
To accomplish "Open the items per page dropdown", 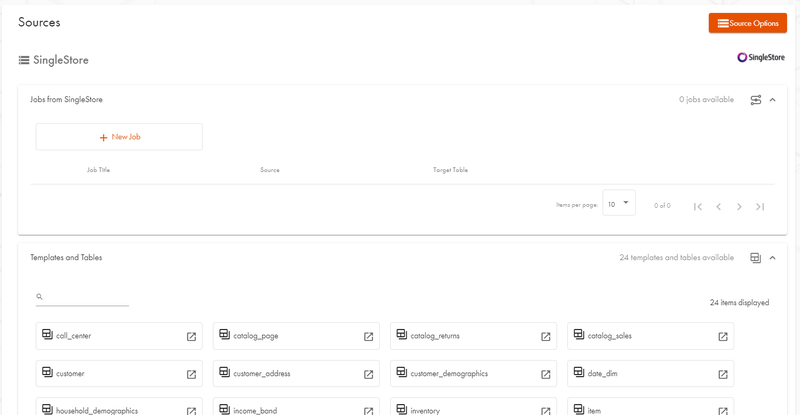I will (x=618, y=203).
